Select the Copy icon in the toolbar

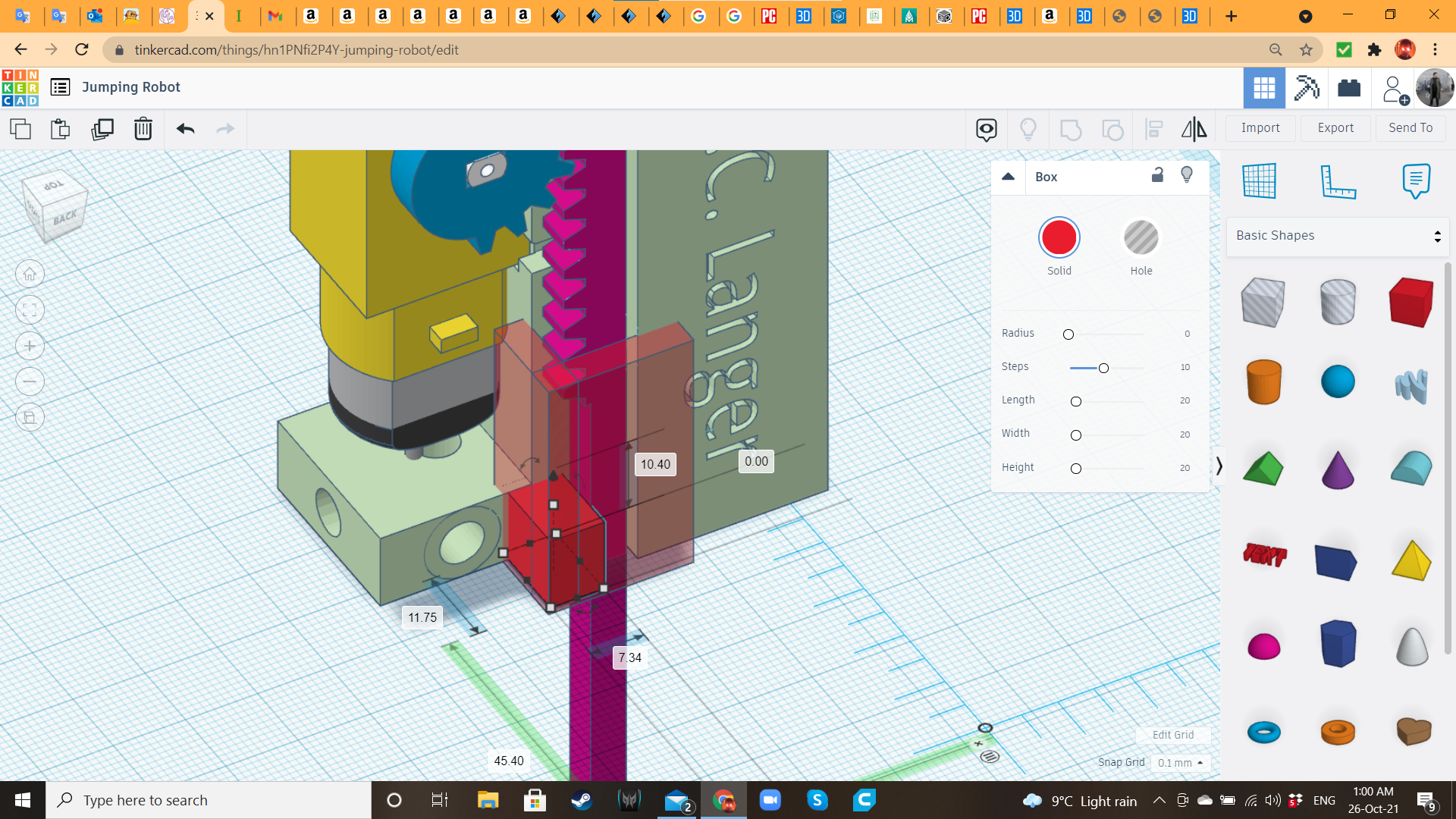20,129
